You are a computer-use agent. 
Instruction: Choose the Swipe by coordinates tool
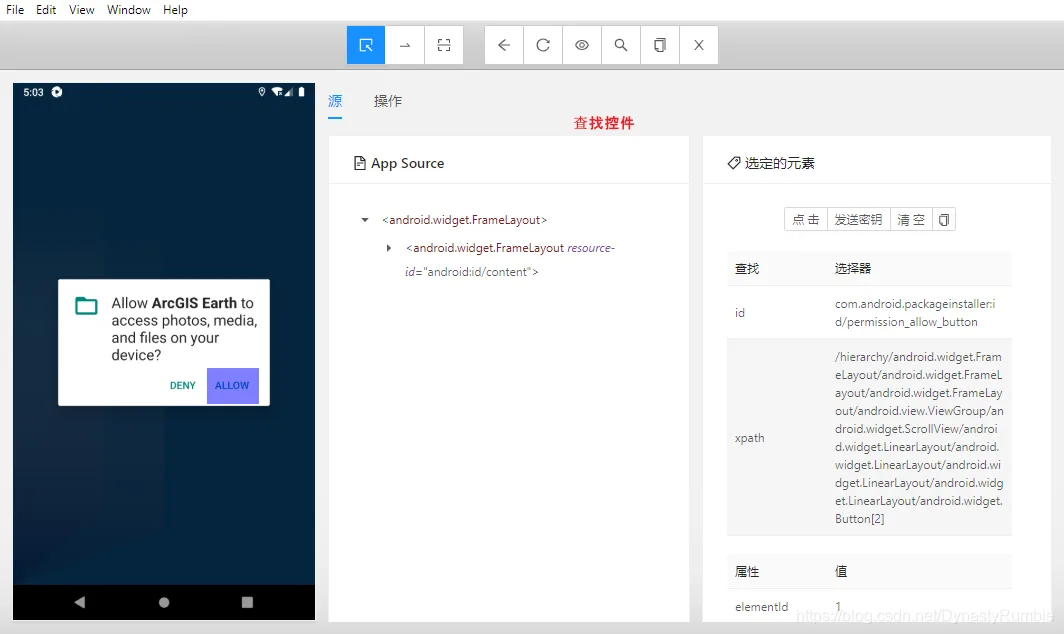405,45
